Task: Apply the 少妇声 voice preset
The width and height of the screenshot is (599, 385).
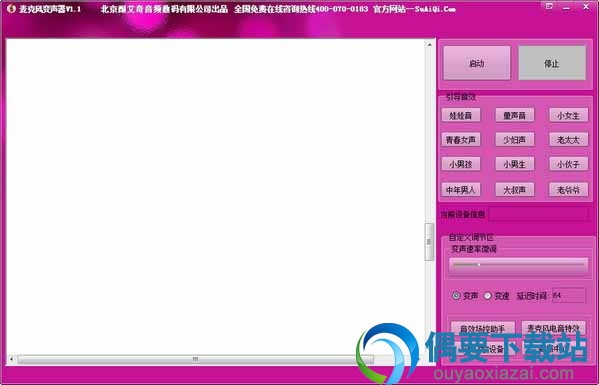Action: [x=515, y=140]
